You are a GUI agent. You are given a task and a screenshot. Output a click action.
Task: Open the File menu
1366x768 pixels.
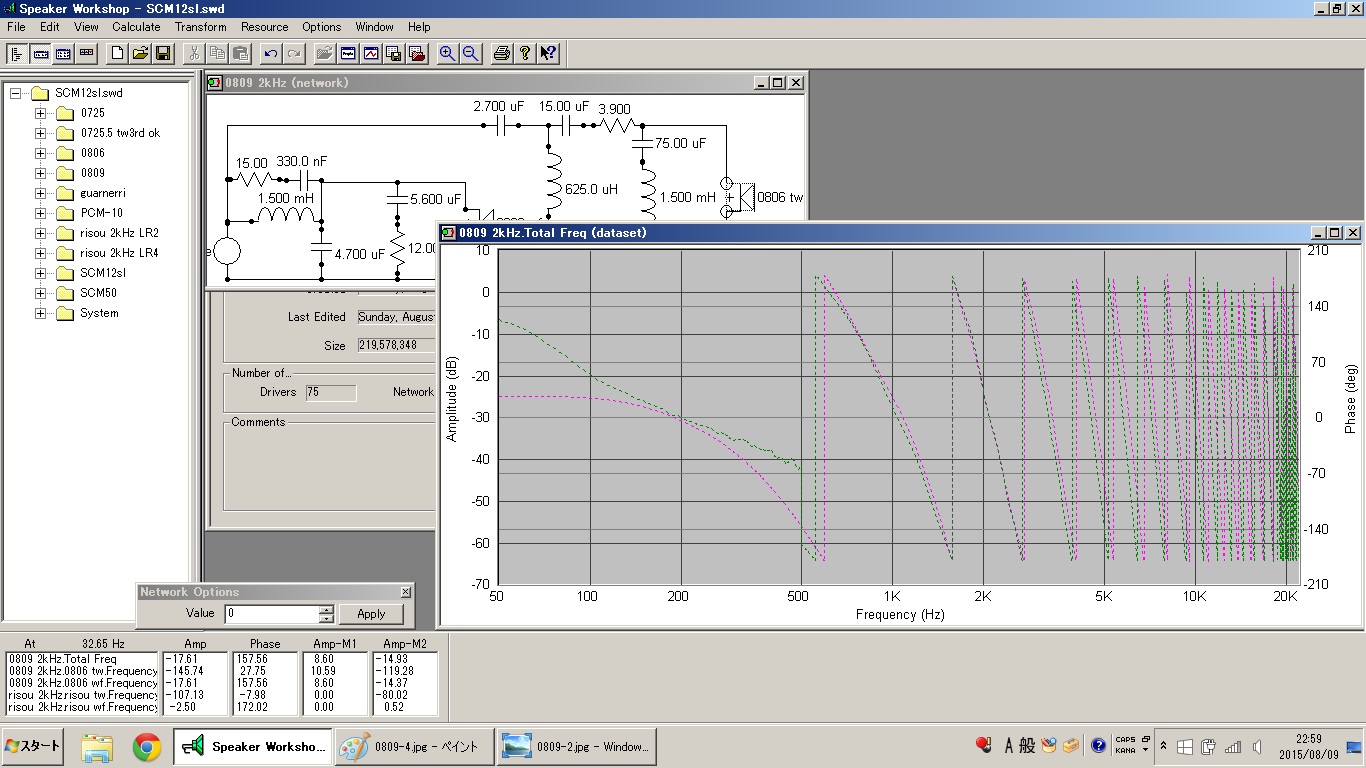(16, 27)
